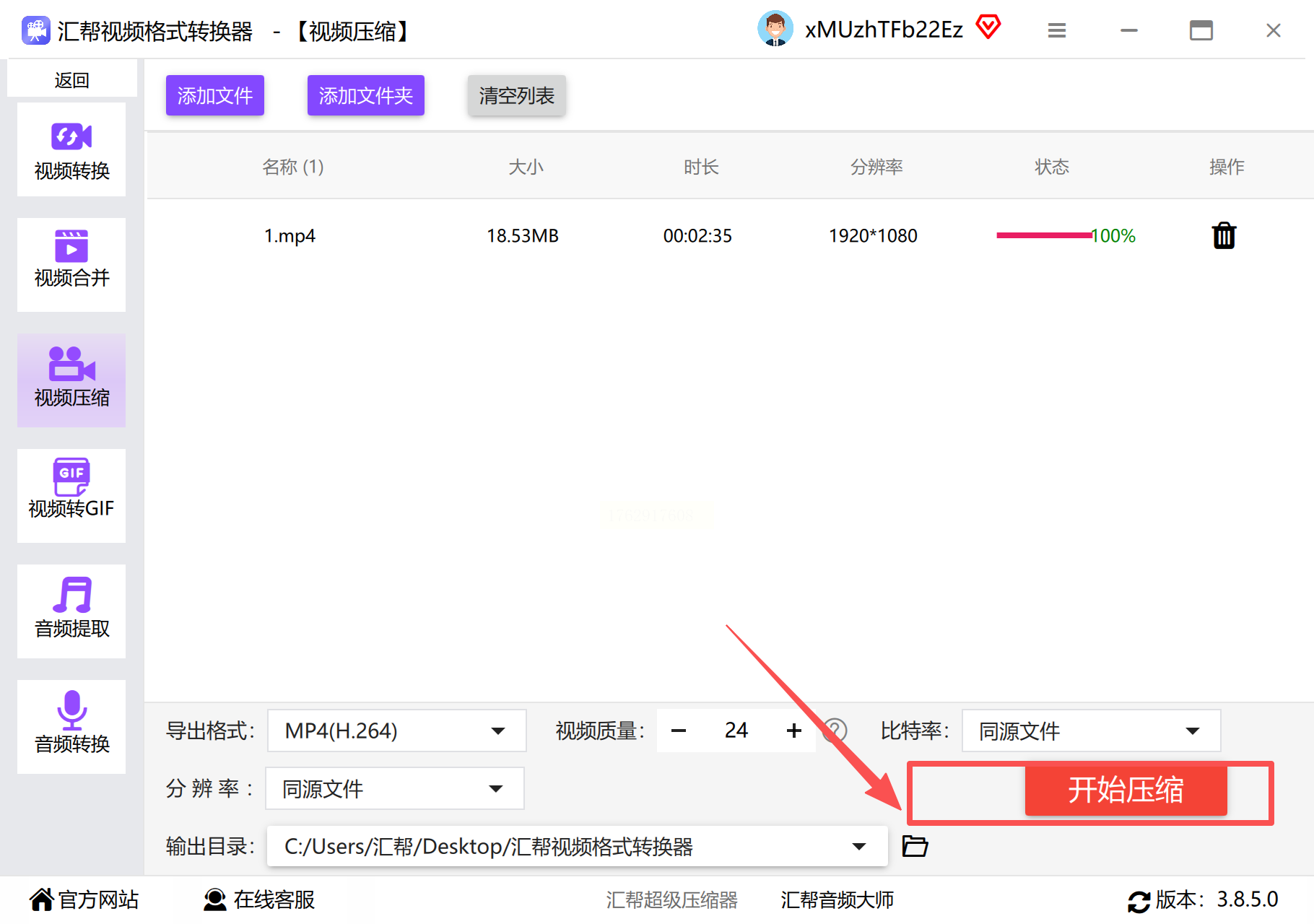
Task: Open the hamburger menu in title bar
Action: pos(1057,30)
